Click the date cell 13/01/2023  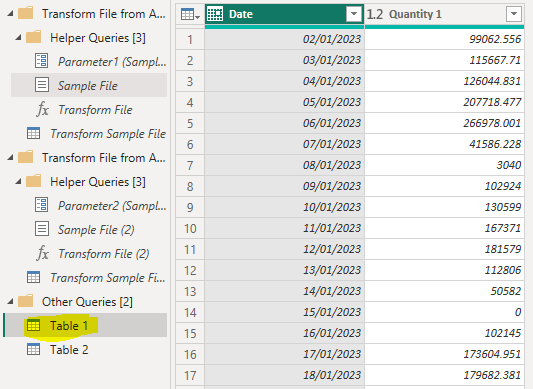pos(285,270)
